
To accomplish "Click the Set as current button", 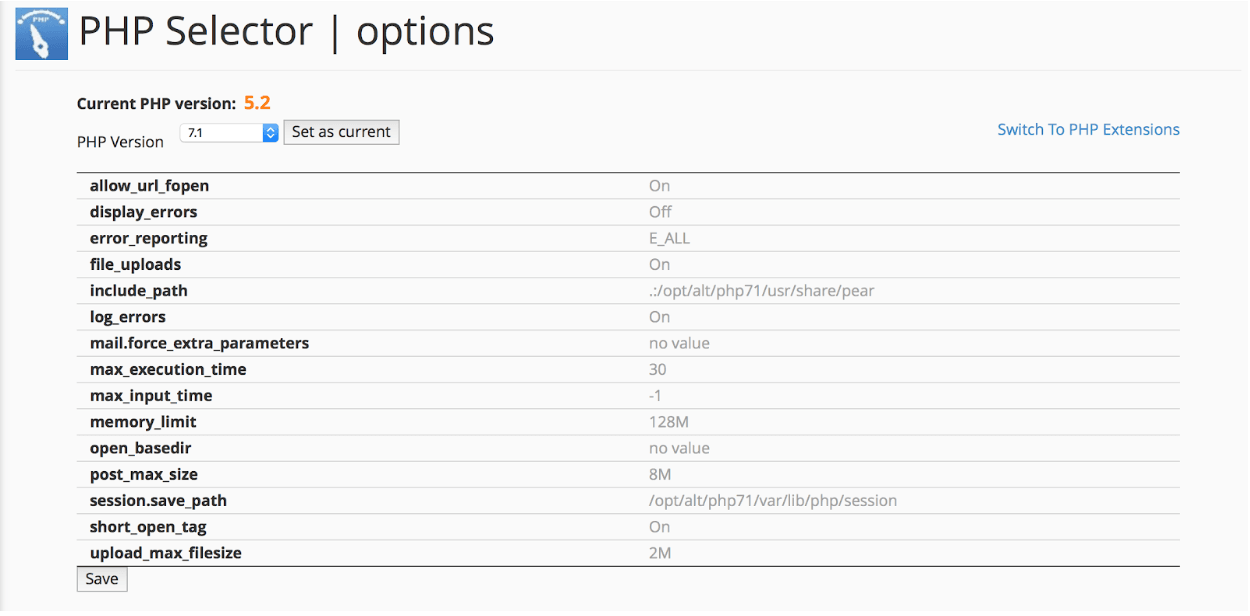I will (341, 132).
